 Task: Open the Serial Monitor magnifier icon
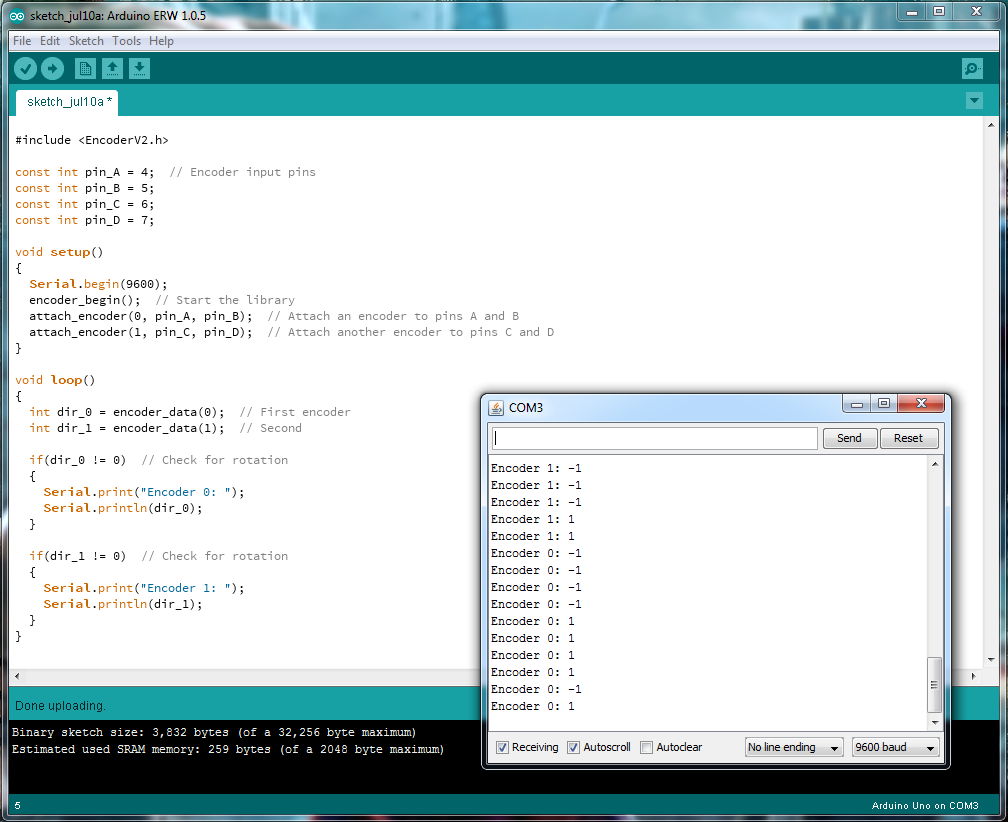point(972,68)
